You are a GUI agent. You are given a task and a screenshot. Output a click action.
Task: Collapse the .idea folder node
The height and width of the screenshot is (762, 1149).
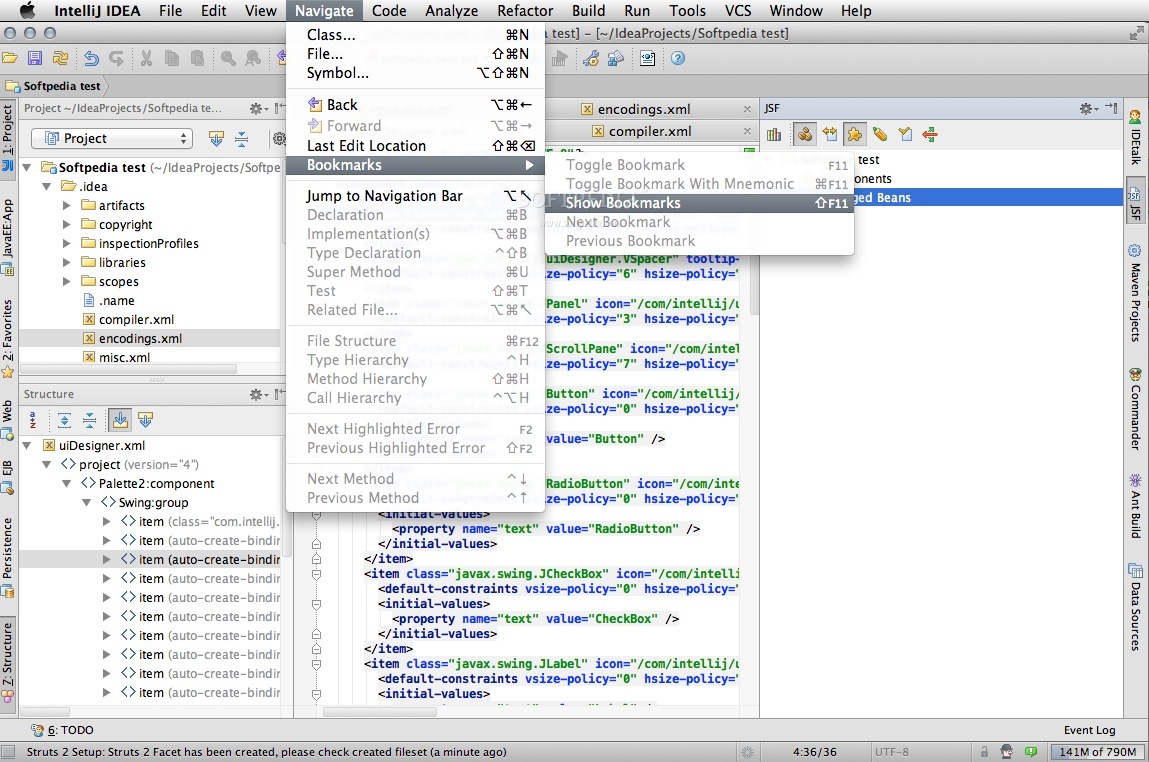47,186
